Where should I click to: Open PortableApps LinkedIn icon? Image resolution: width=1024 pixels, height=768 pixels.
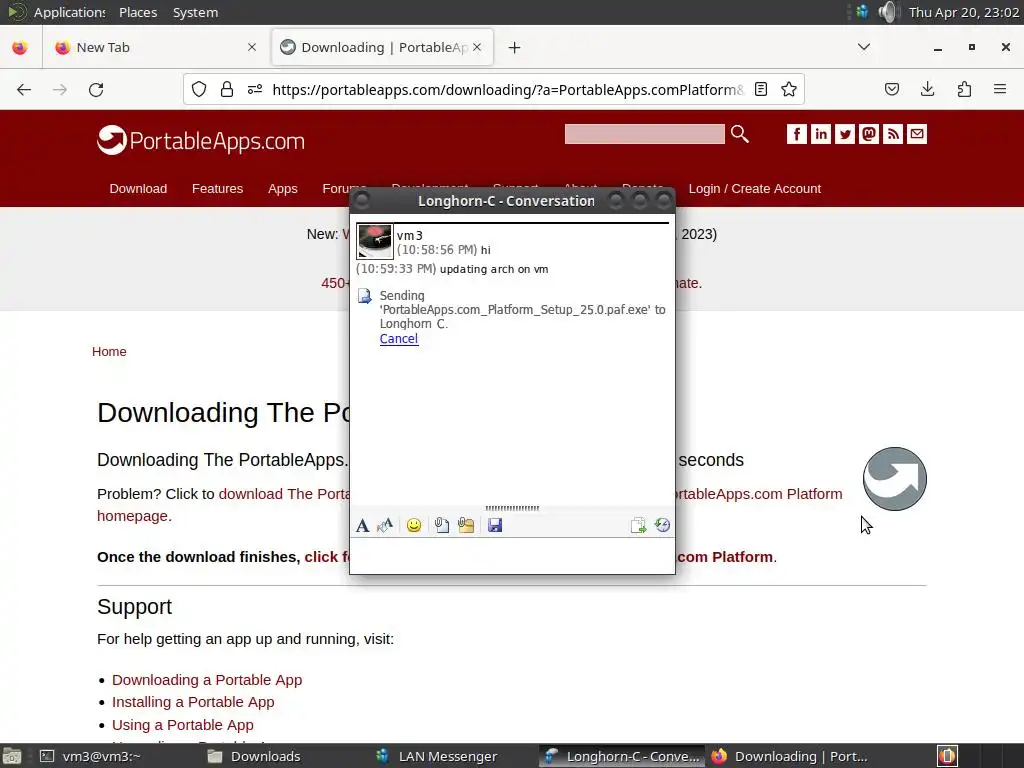pyautogui.click(x=821, y=134)
